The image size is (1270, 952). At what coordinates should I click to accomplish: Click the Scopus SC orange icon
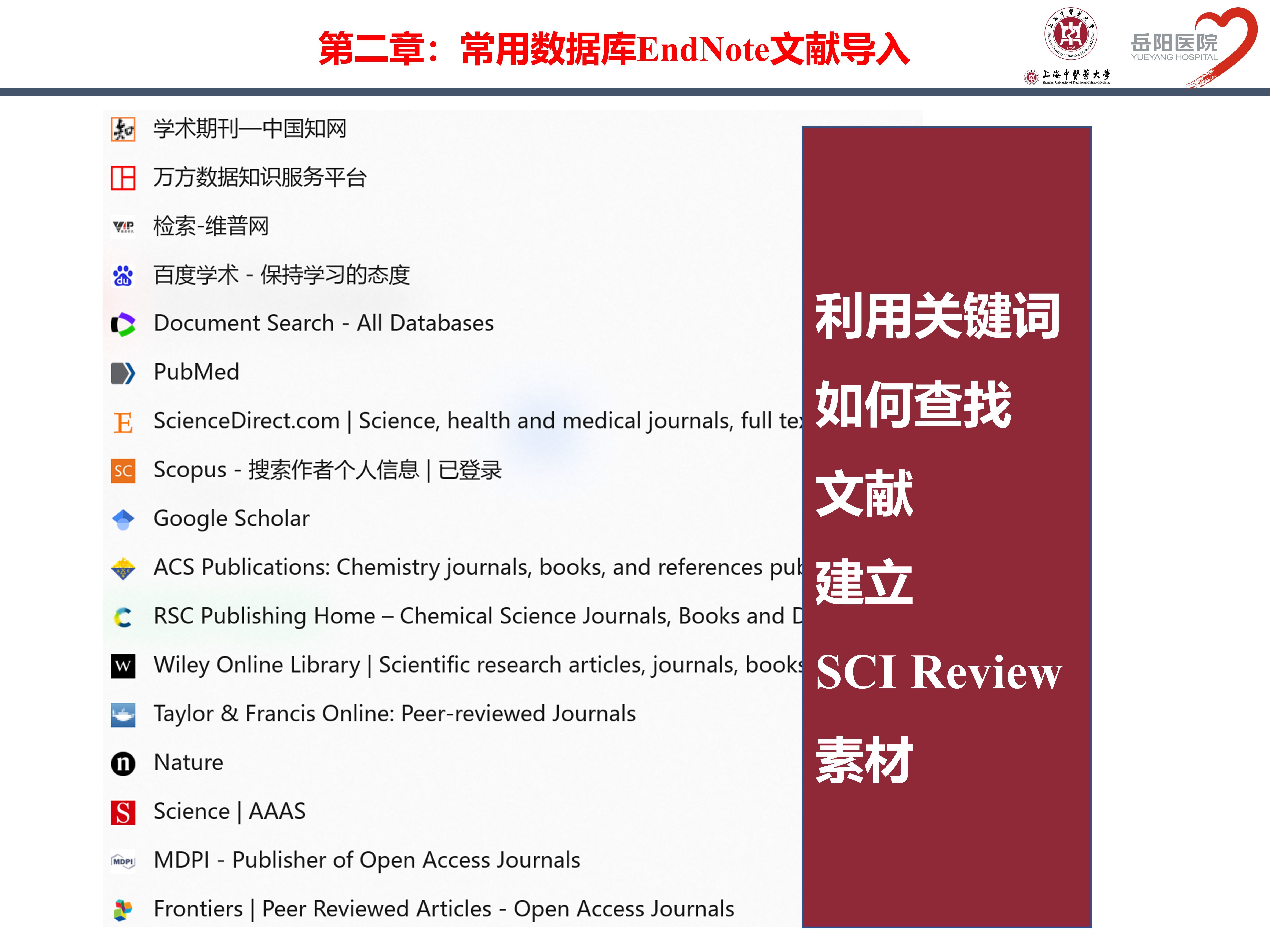(x=123, y=471)
